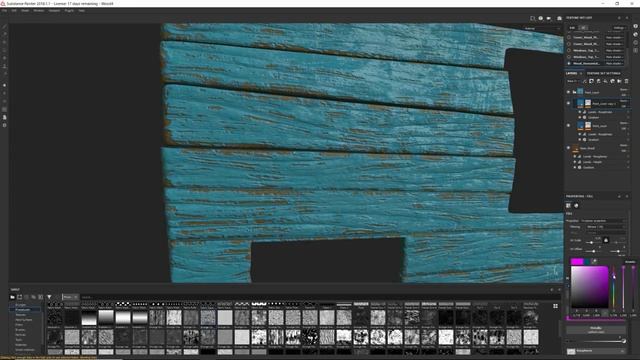Click the camera screenshot icon above viewport
This screenshot has height=360, width=640.
coord(559,18)
